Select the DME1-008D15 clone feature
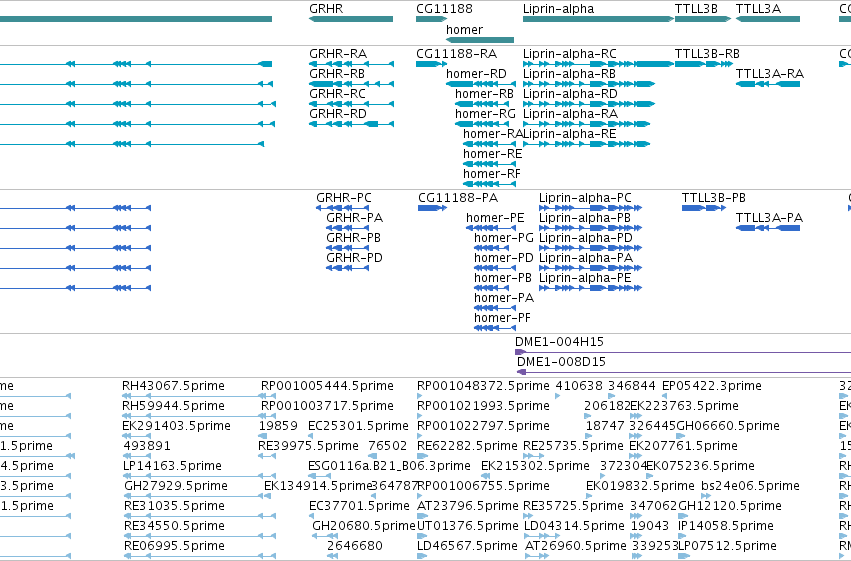 pyautogui.click(x=684, y=372)
